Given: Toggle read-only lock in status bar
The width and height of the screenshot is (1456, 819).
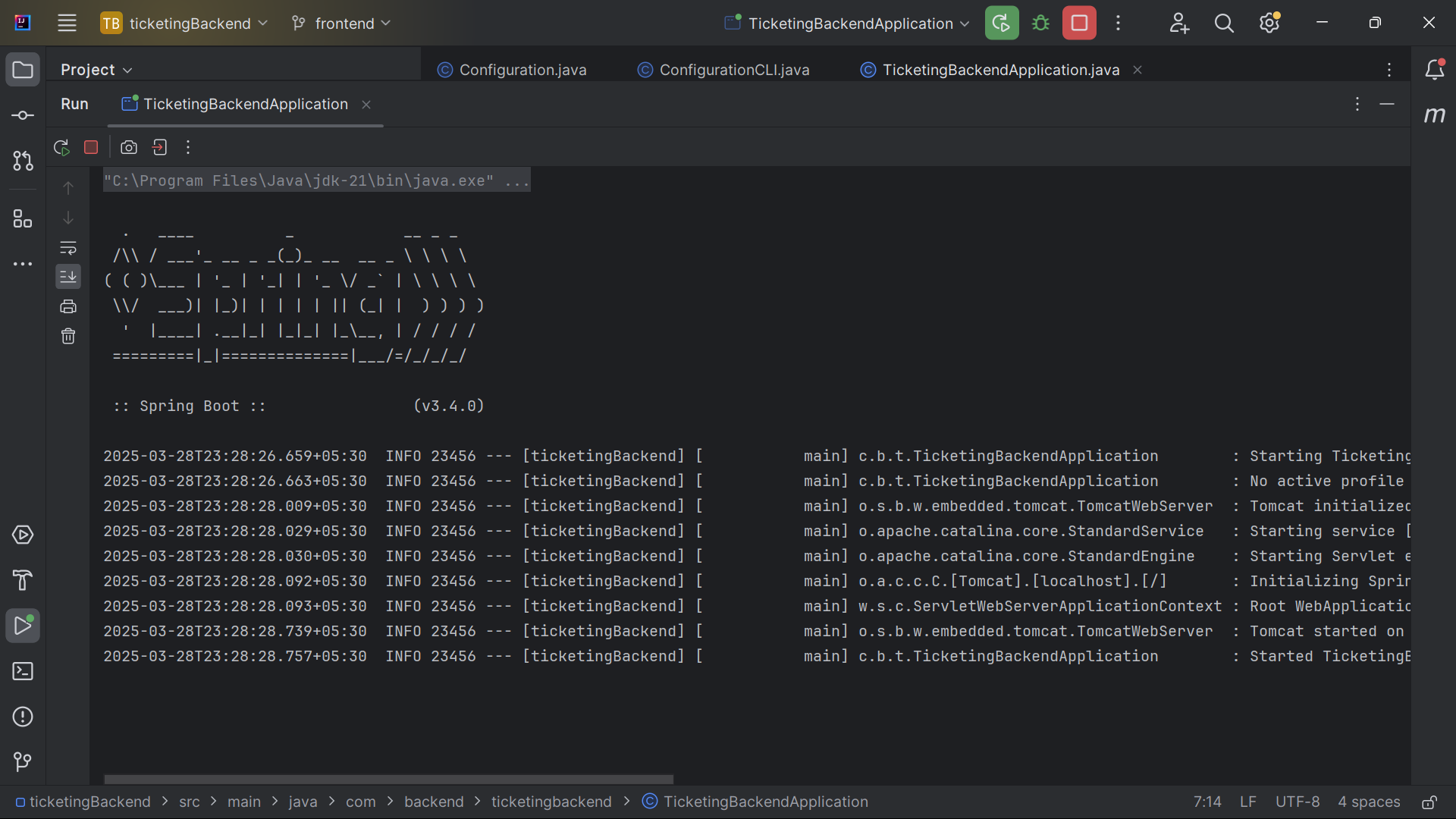Looking at the screenshot, I should 1429,802.
